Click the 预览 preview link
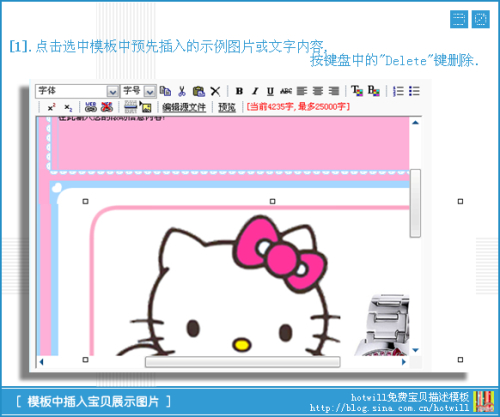Viewport: 500px width, 417px height. (227, 107)
